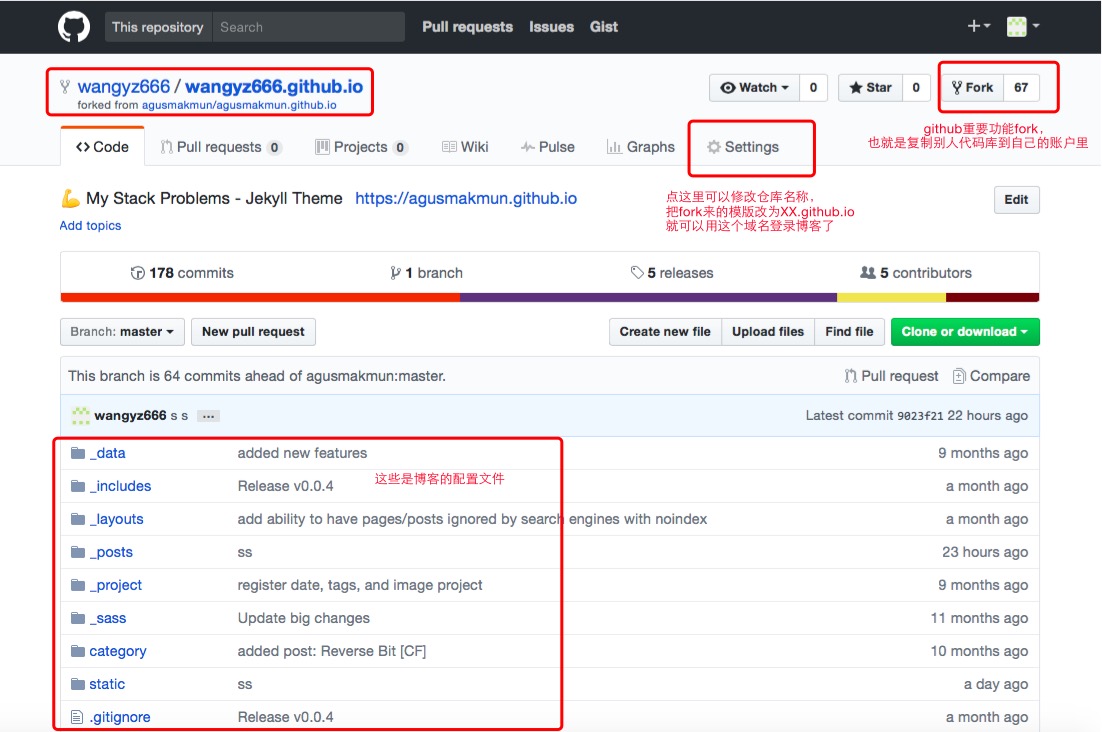Star this repository

click(870, 87)
